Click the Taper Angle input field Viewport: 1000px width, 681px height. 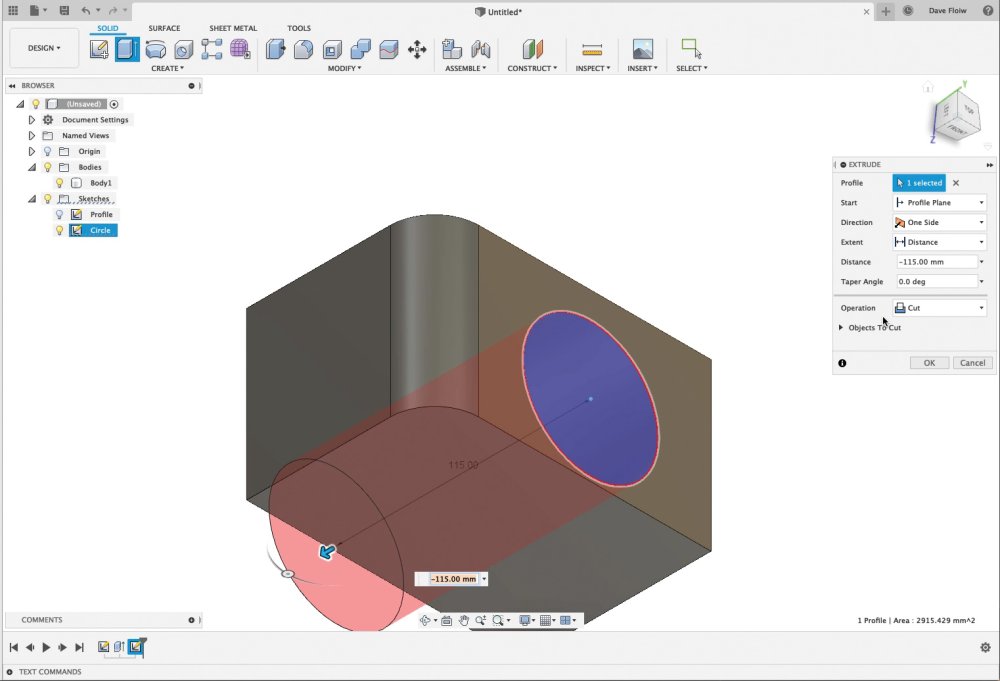tap(936, 282)
